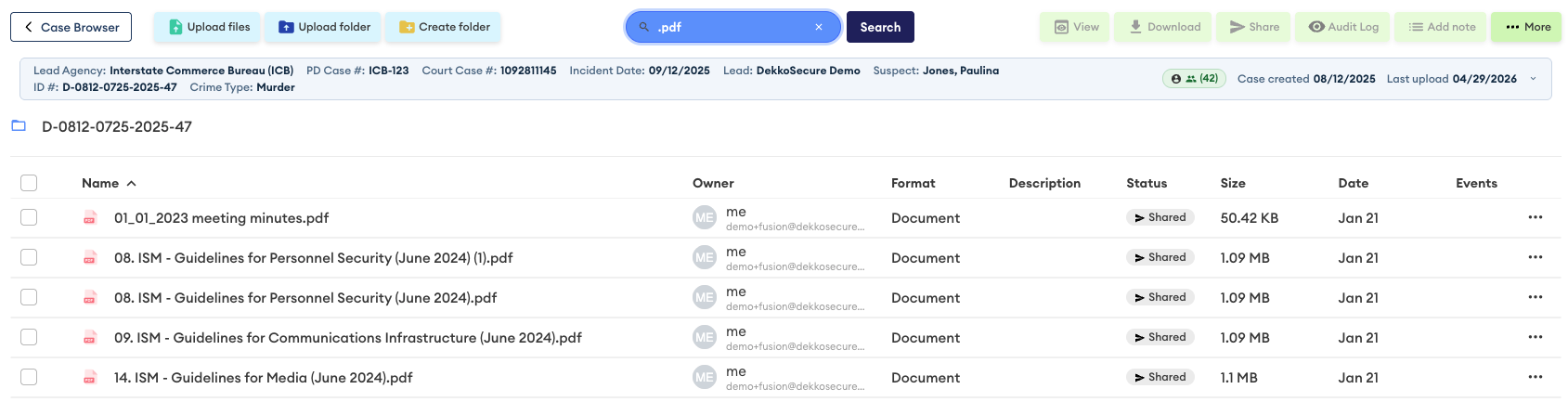Click the Description column header
The width and height of the screenshot is (1568, 402).
[x=1044, y=183]
